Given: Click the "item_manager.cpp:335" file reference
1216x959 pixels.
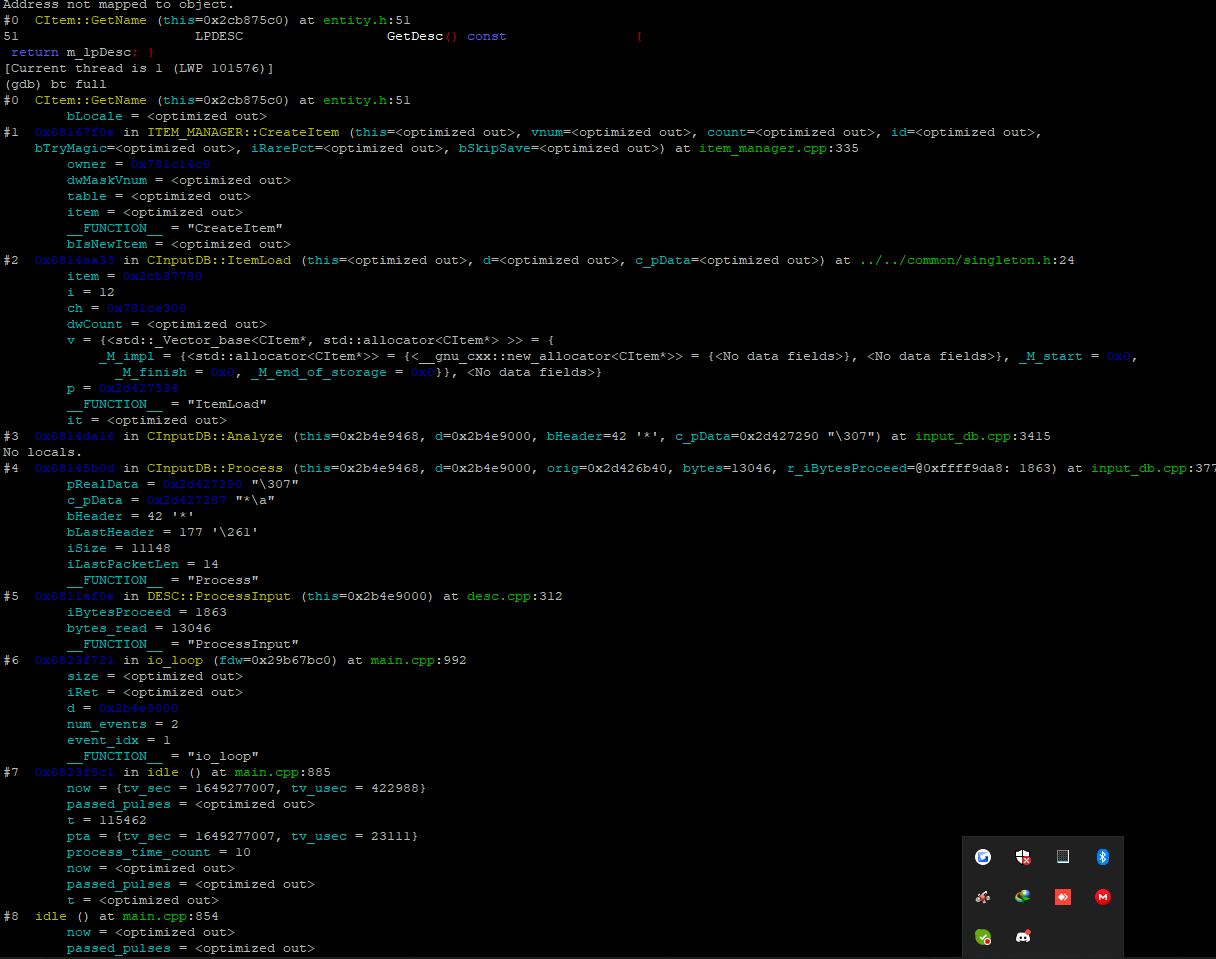Looking at the screenshot, I should 778,148.
